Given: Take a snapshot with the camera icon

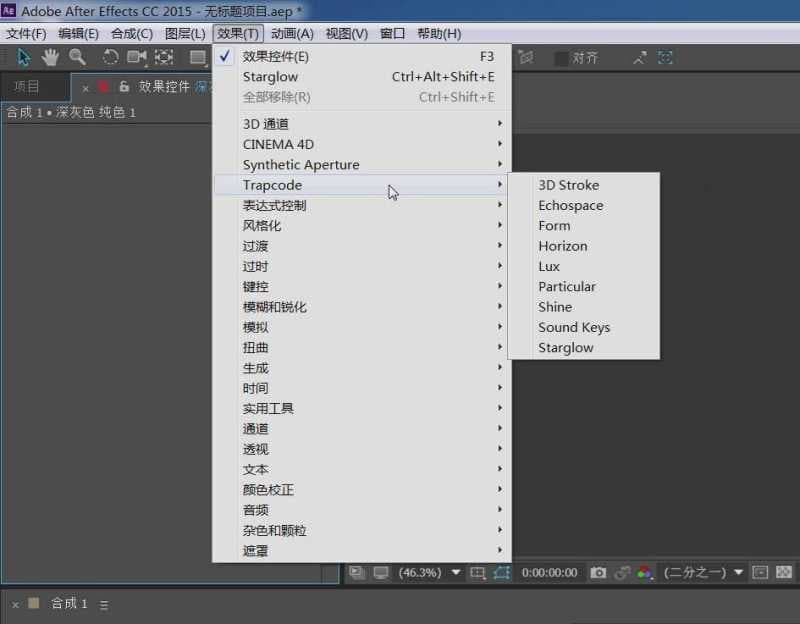Looking at the screenshot, I should coord(597,573).
